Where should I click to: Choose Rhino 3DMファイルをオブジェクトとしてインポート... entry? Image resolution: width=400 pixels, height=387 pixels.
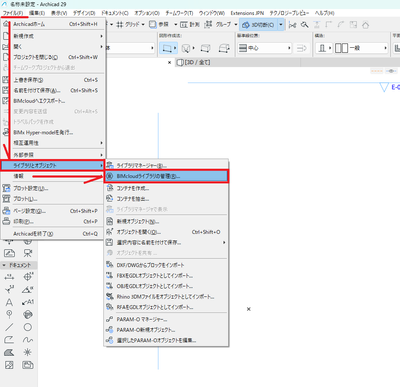pos(166,297)
